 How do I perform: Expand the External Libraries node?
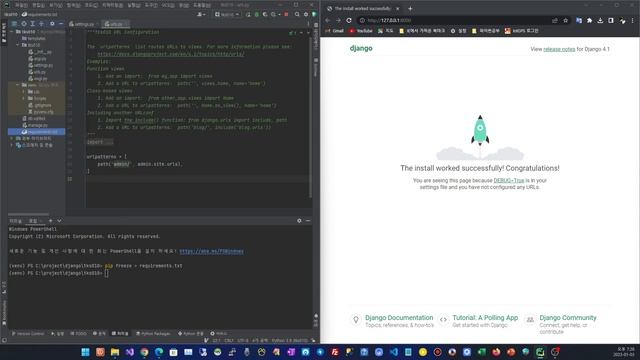pos(11,138)
